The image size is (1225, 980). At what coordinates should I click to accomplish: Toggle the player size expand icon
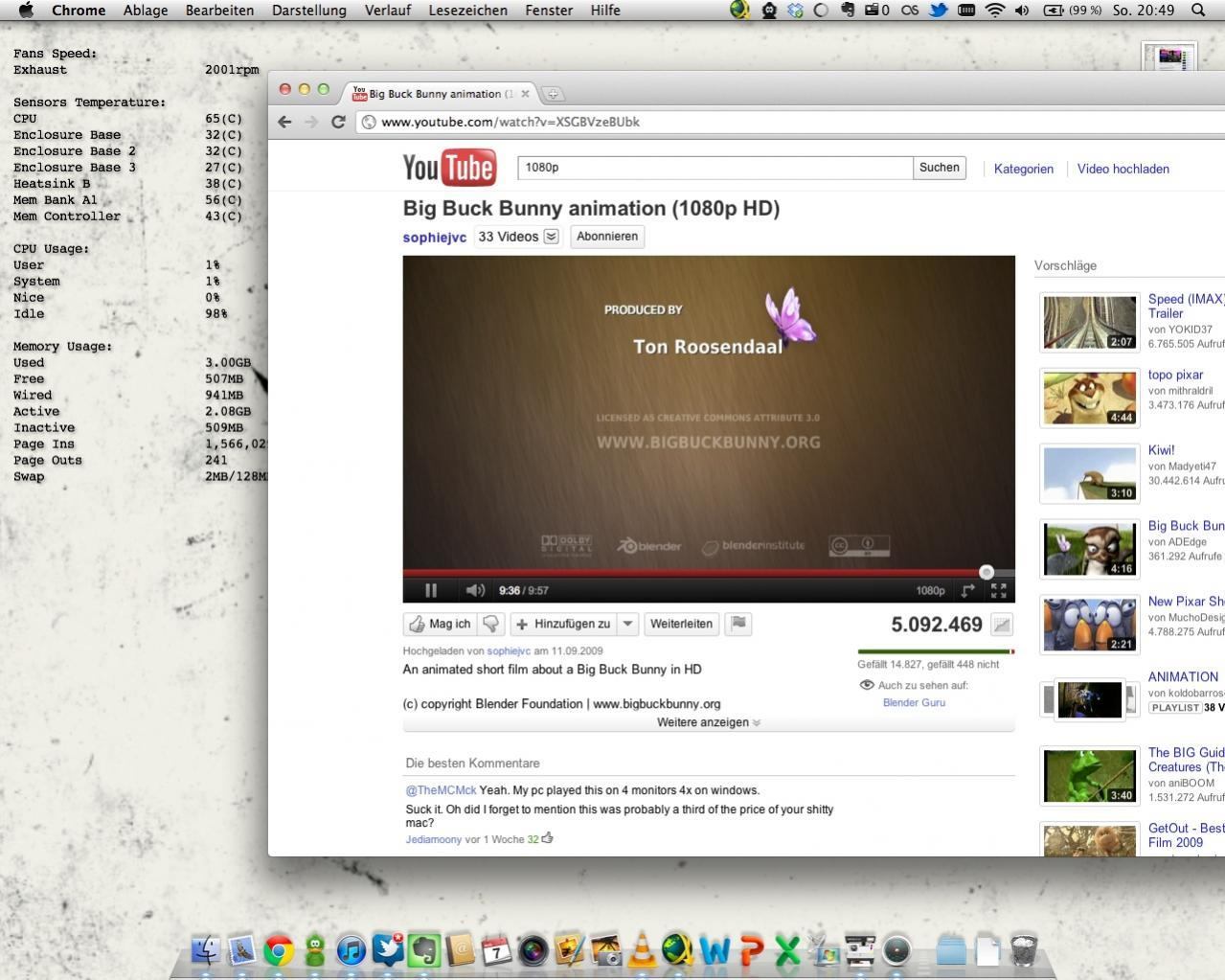(x=968, y=591)
